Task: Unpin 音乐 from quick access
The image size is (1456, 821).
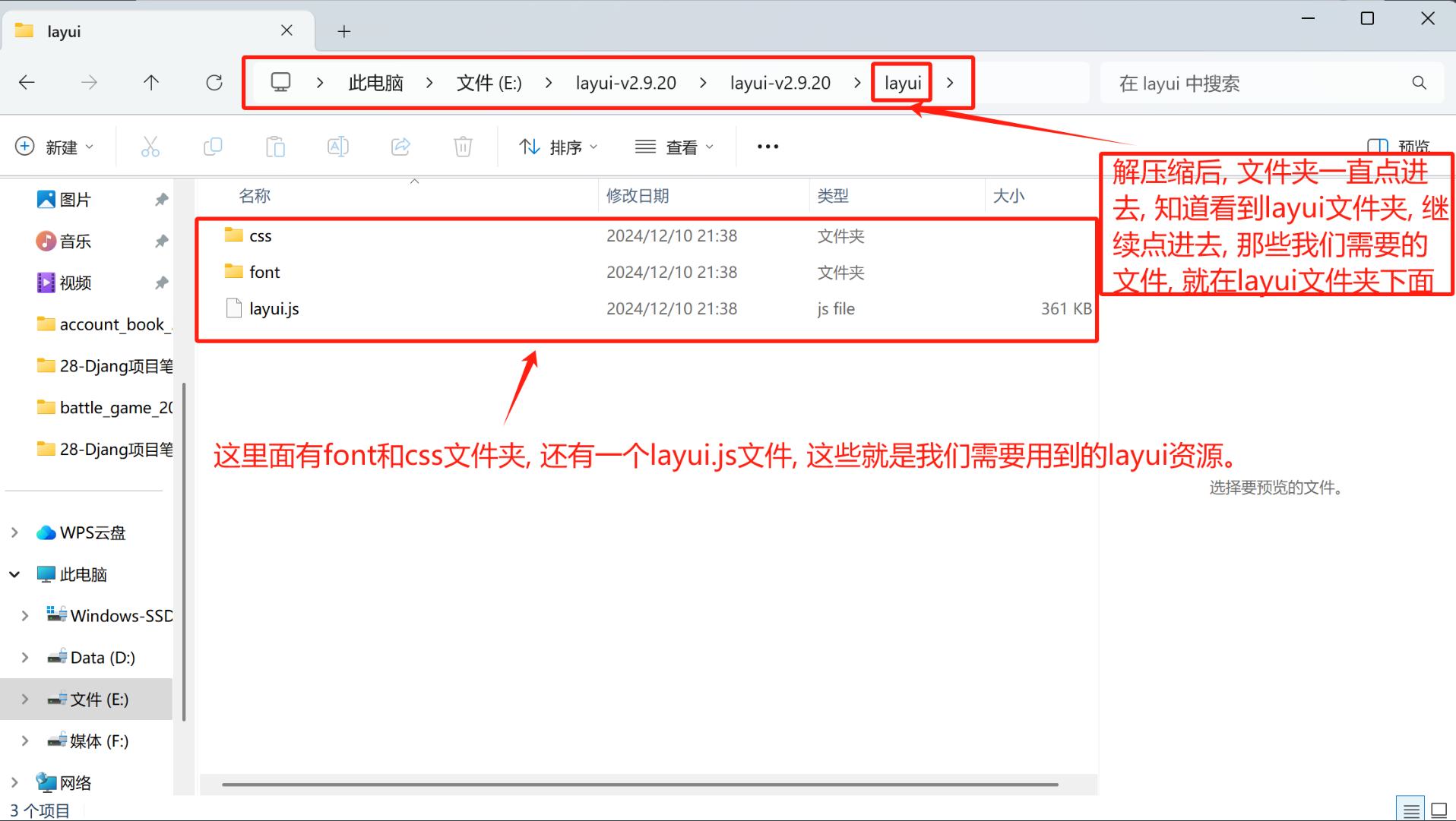Action: [x=161, y=242]
